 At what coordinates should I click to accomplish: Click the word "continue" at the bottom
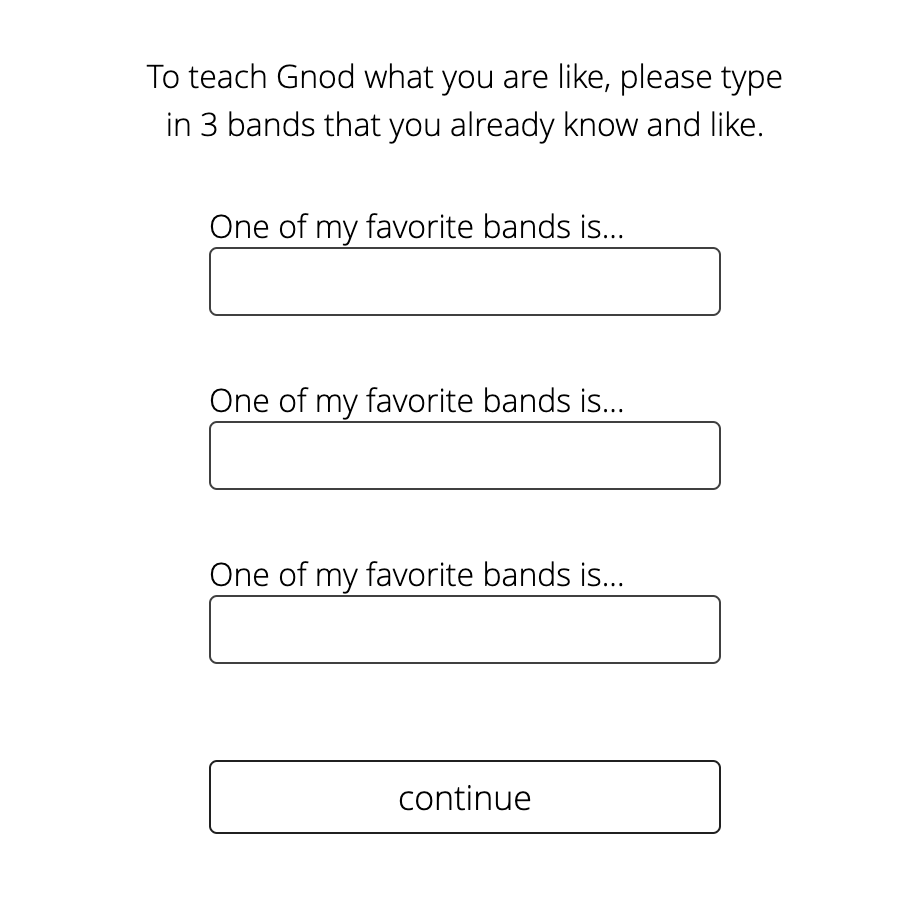click(x=464, y=798)
